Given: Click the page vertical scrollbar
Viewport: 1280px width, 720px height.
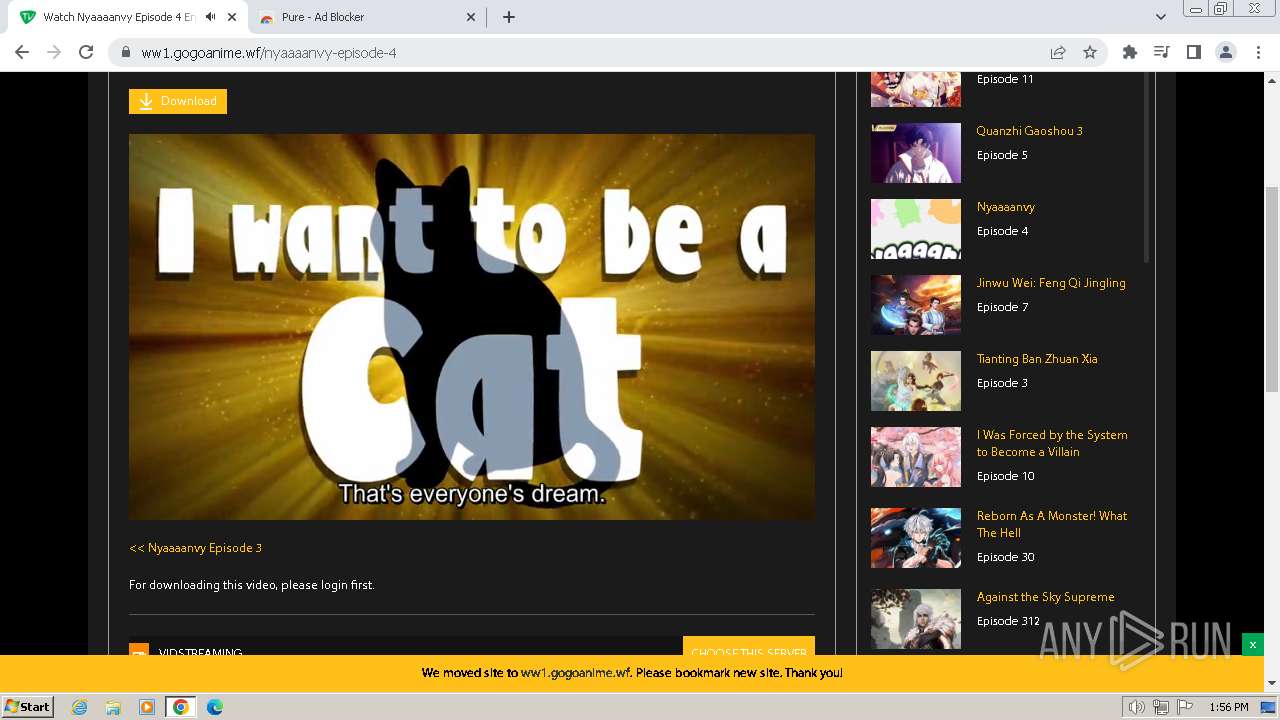Looking at the screenshot, I should (1272, 290).
